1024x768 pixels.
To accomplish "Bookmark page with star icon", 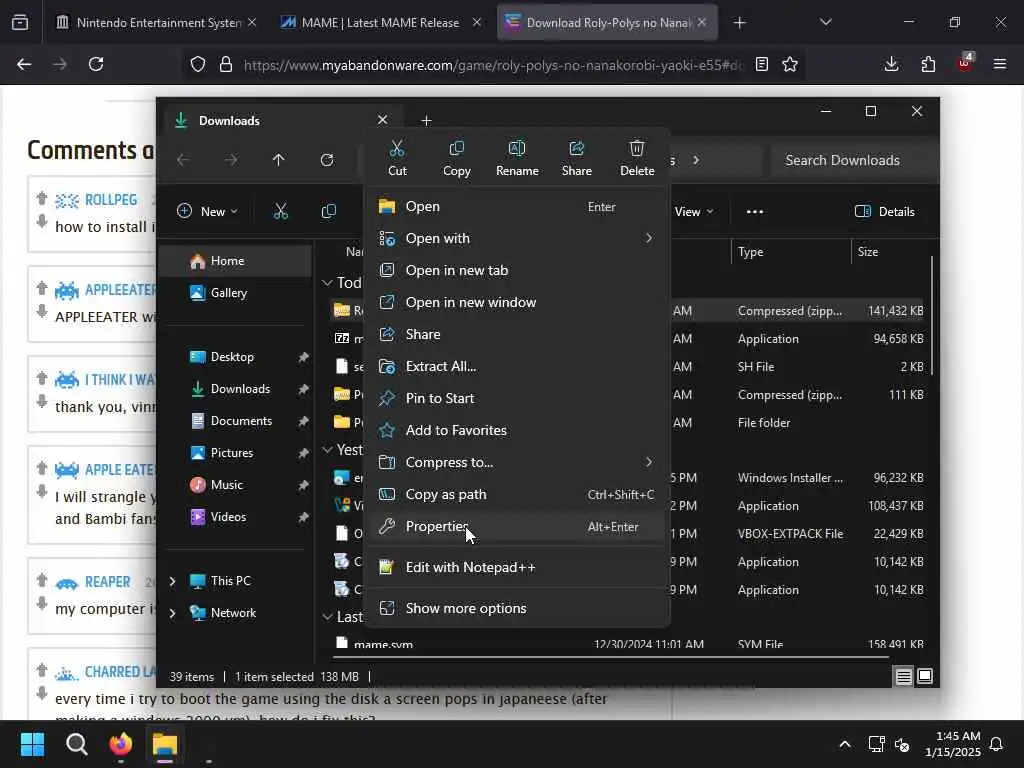I will coord(790,64).
